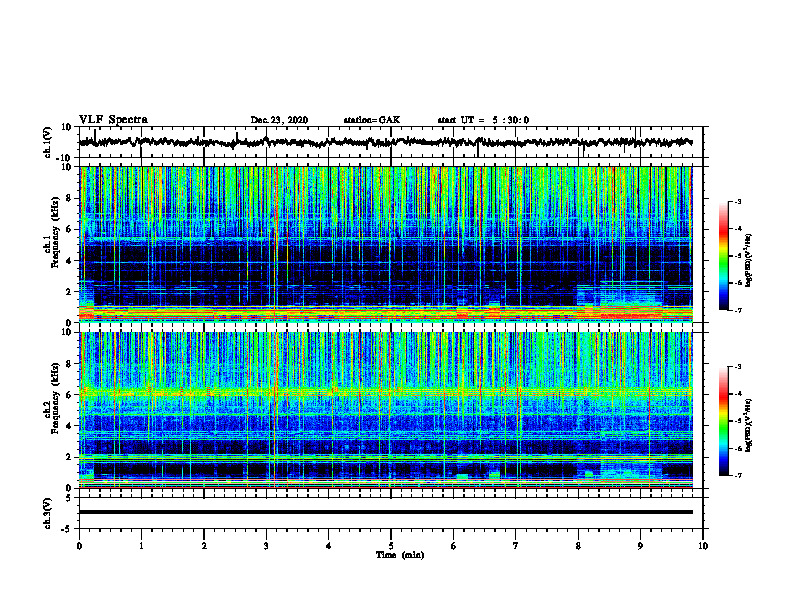792x612 pixels.
Task: Click the "2" kHz tick on ch.2 frequency axis
Action: coord(69,457)
